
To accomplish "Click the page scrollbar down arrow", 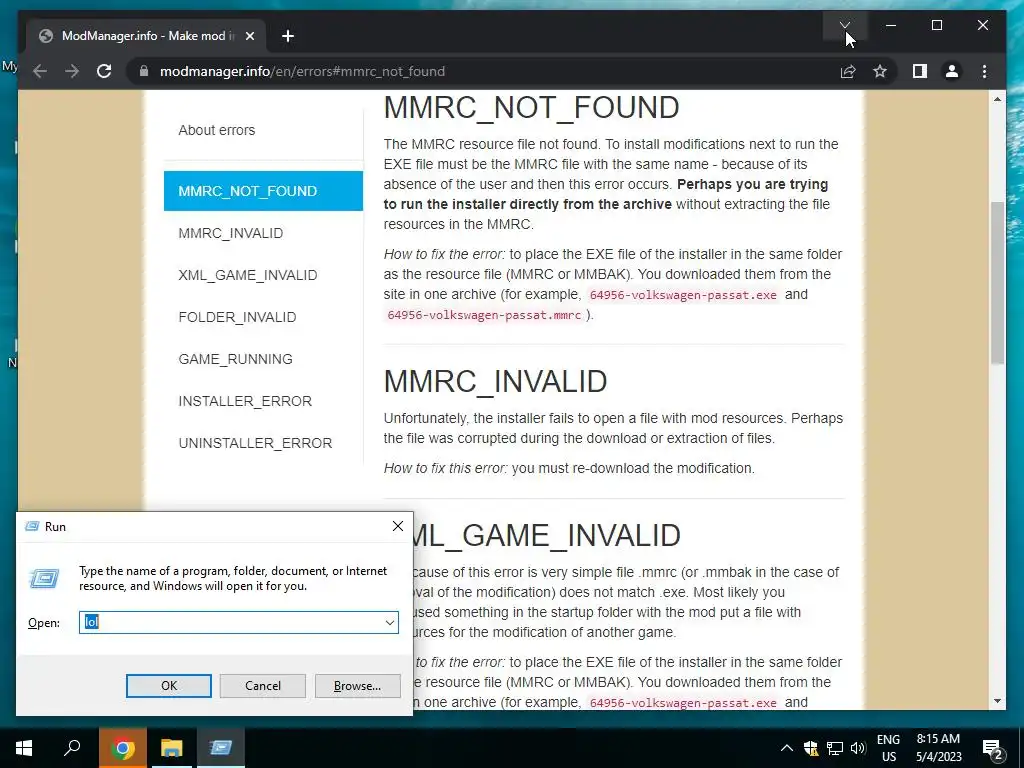I will (x=997, y=701).
